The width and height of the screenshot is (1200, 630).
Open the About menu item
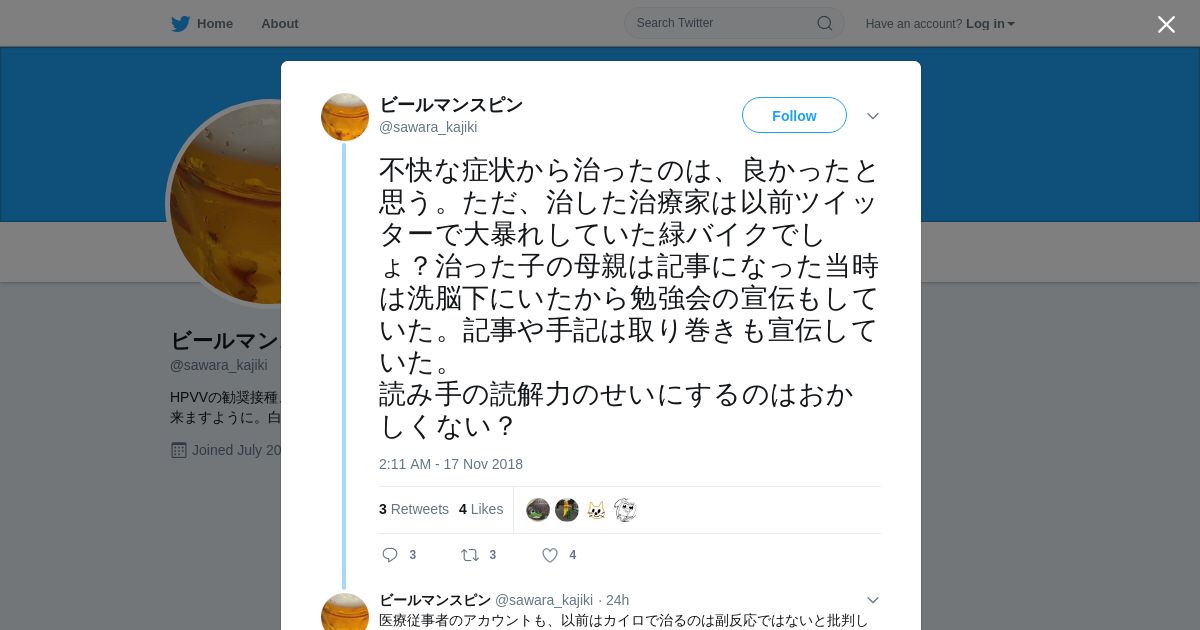point(280,23)
